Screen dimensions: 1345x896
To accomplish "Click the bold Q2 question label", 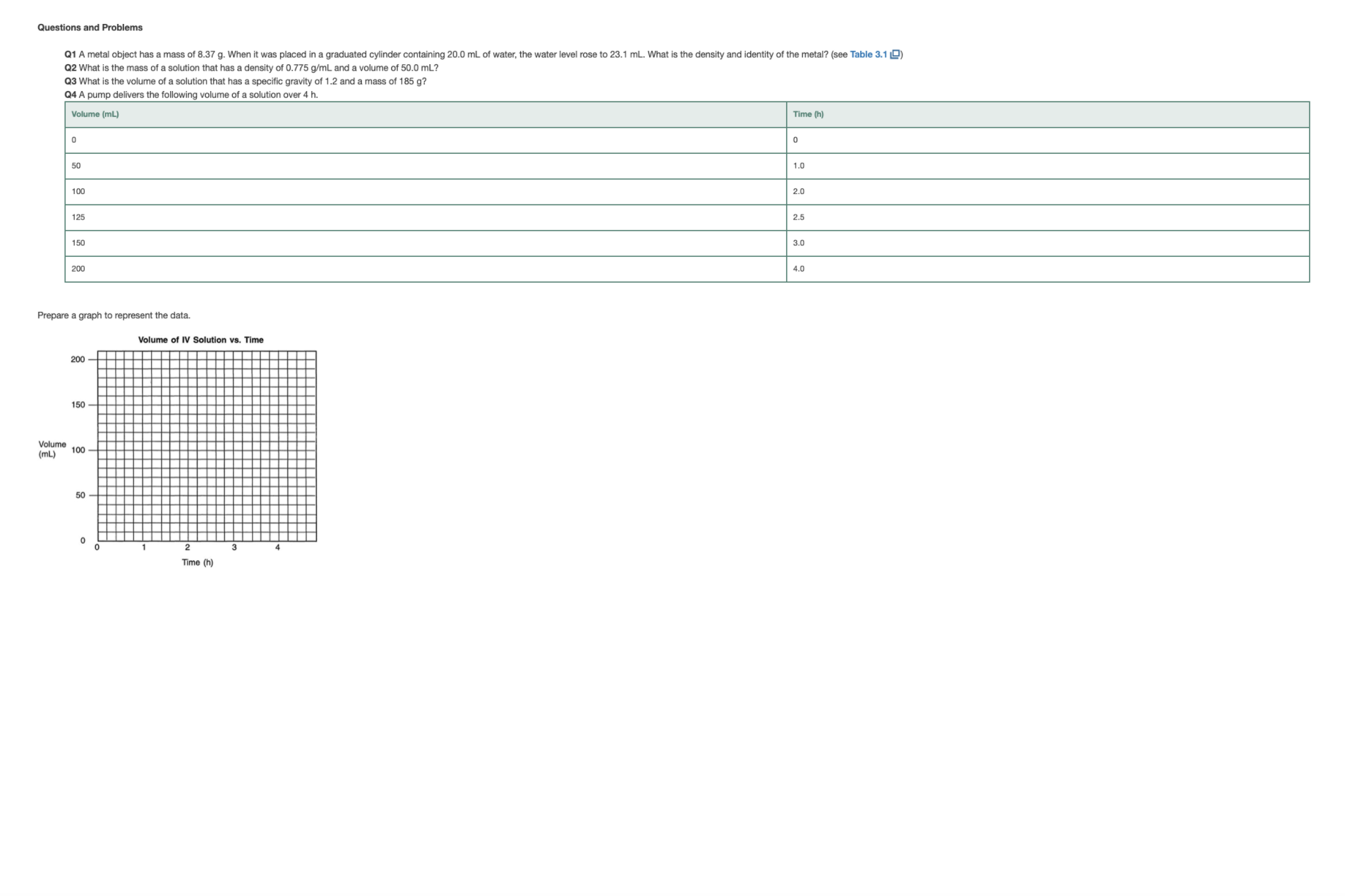I will pos(70,68).
